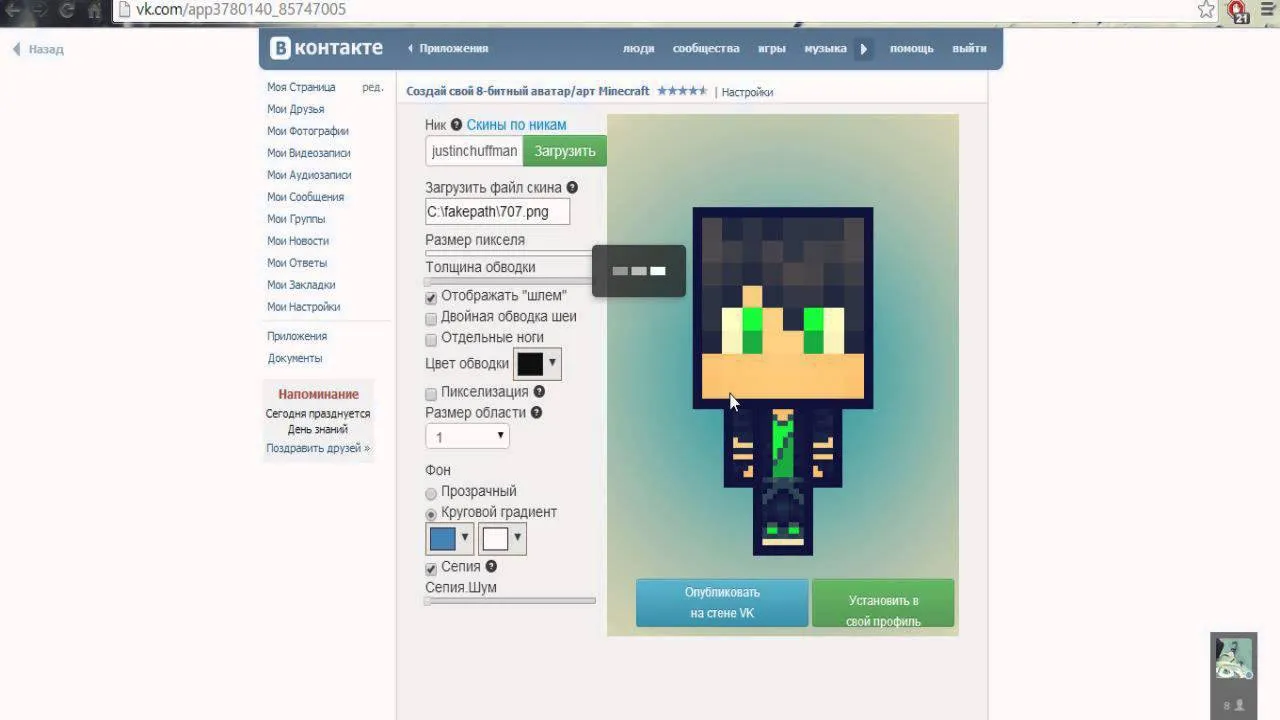Click выйти to log out
The image size is (1280, 720).
969,49
